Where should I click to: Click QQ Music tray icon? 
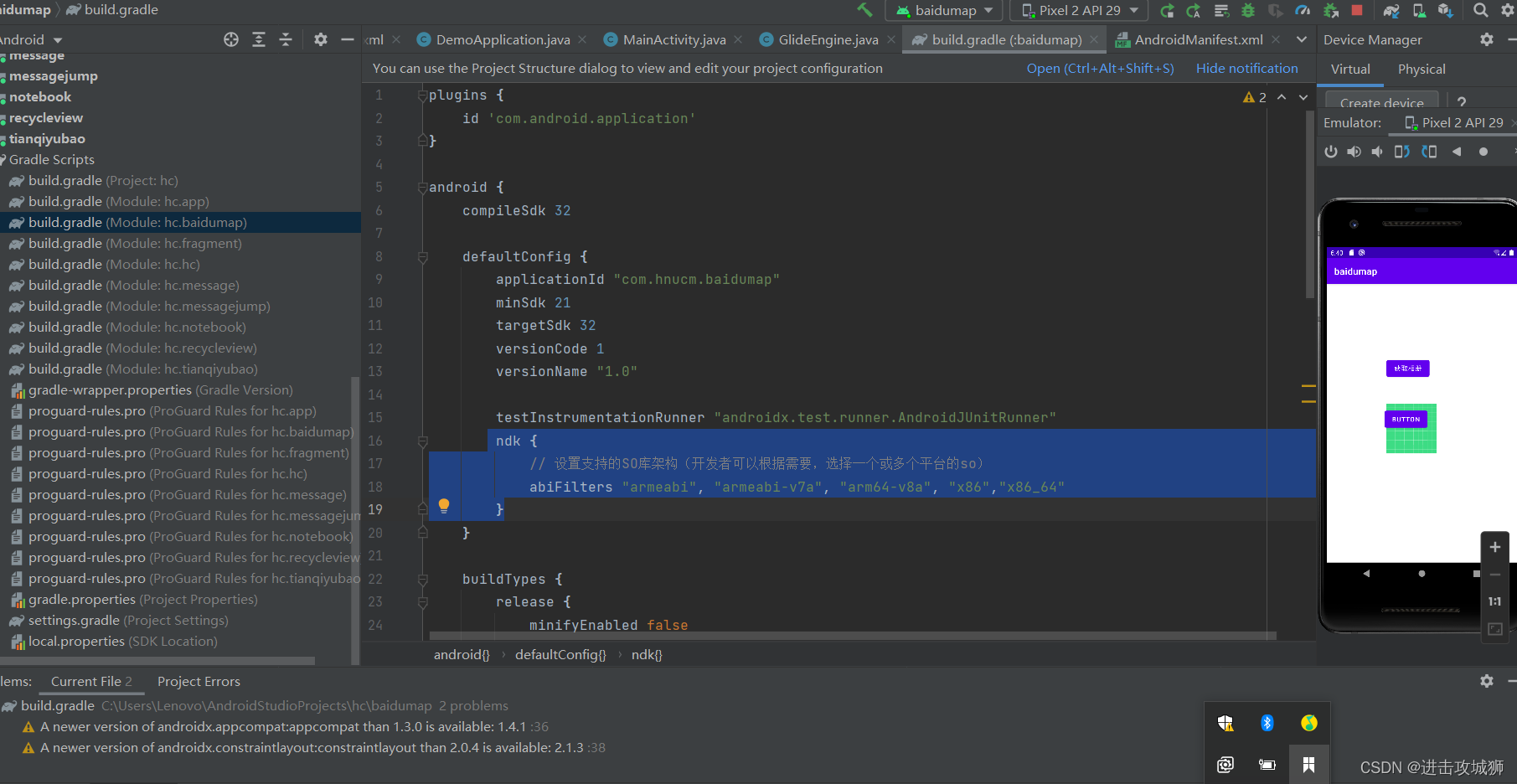[x=1309, y=723]
